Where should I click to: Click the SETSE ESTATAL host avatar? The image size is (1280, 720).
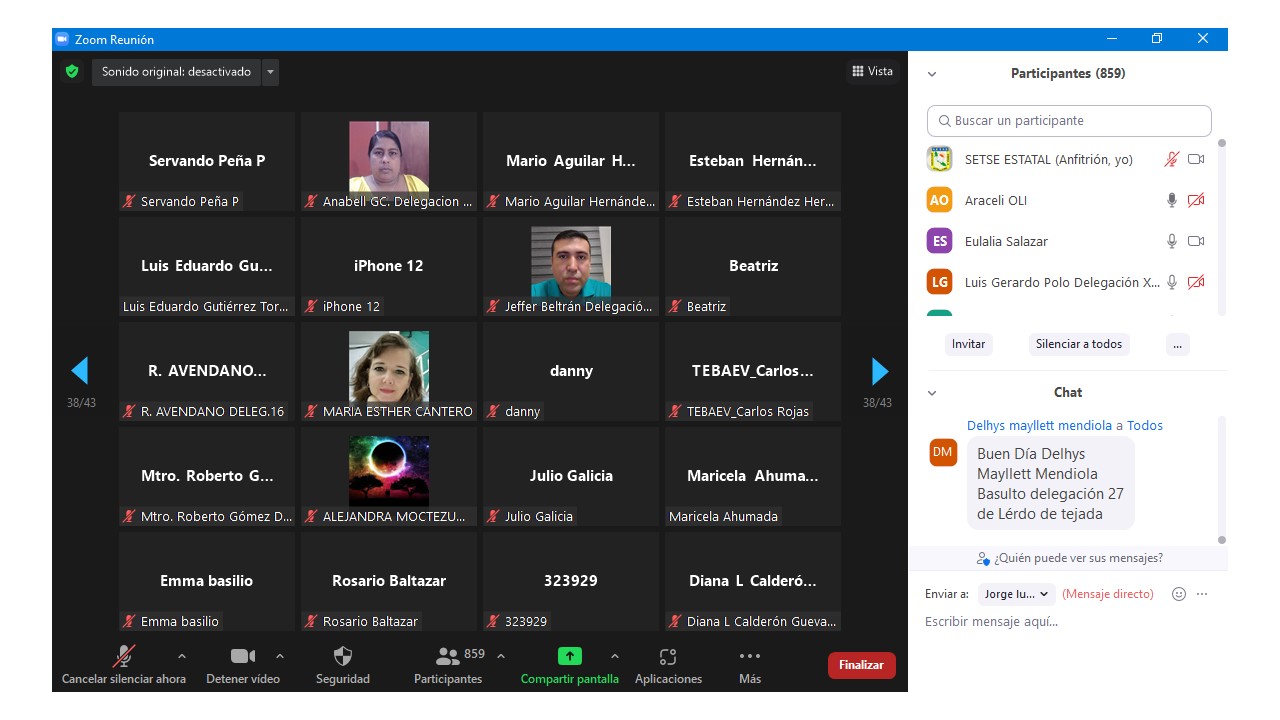[x=939, y=159]
